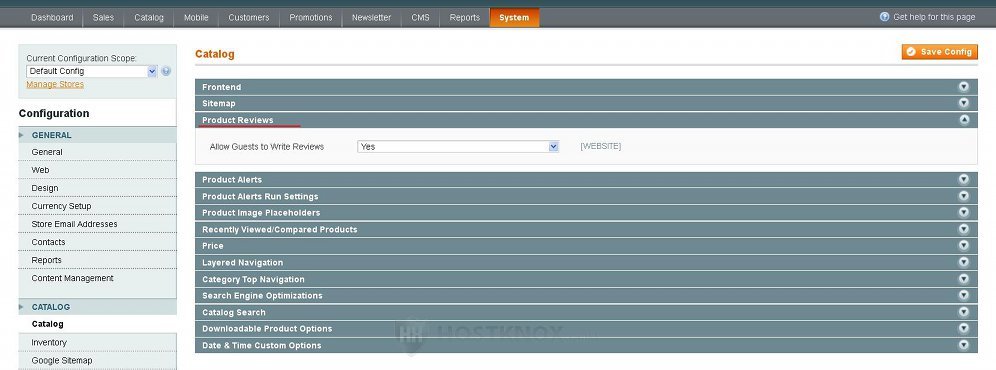Click the Save Config button
This screenshot has height=370, width=996.
[x=939, y=52]
